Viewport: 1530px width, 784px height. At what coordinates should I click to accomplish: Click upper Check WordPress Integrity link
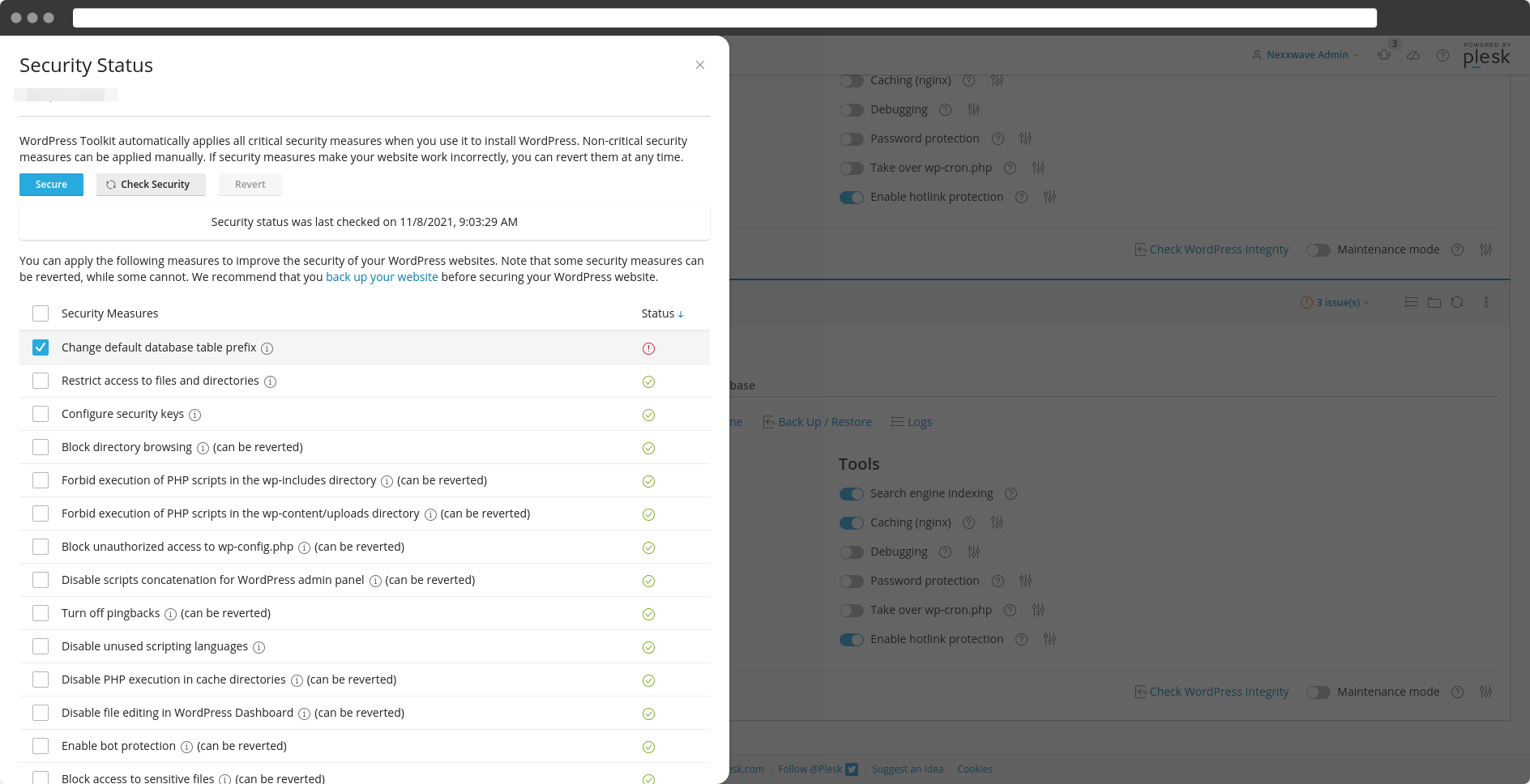coord(1212,249)
